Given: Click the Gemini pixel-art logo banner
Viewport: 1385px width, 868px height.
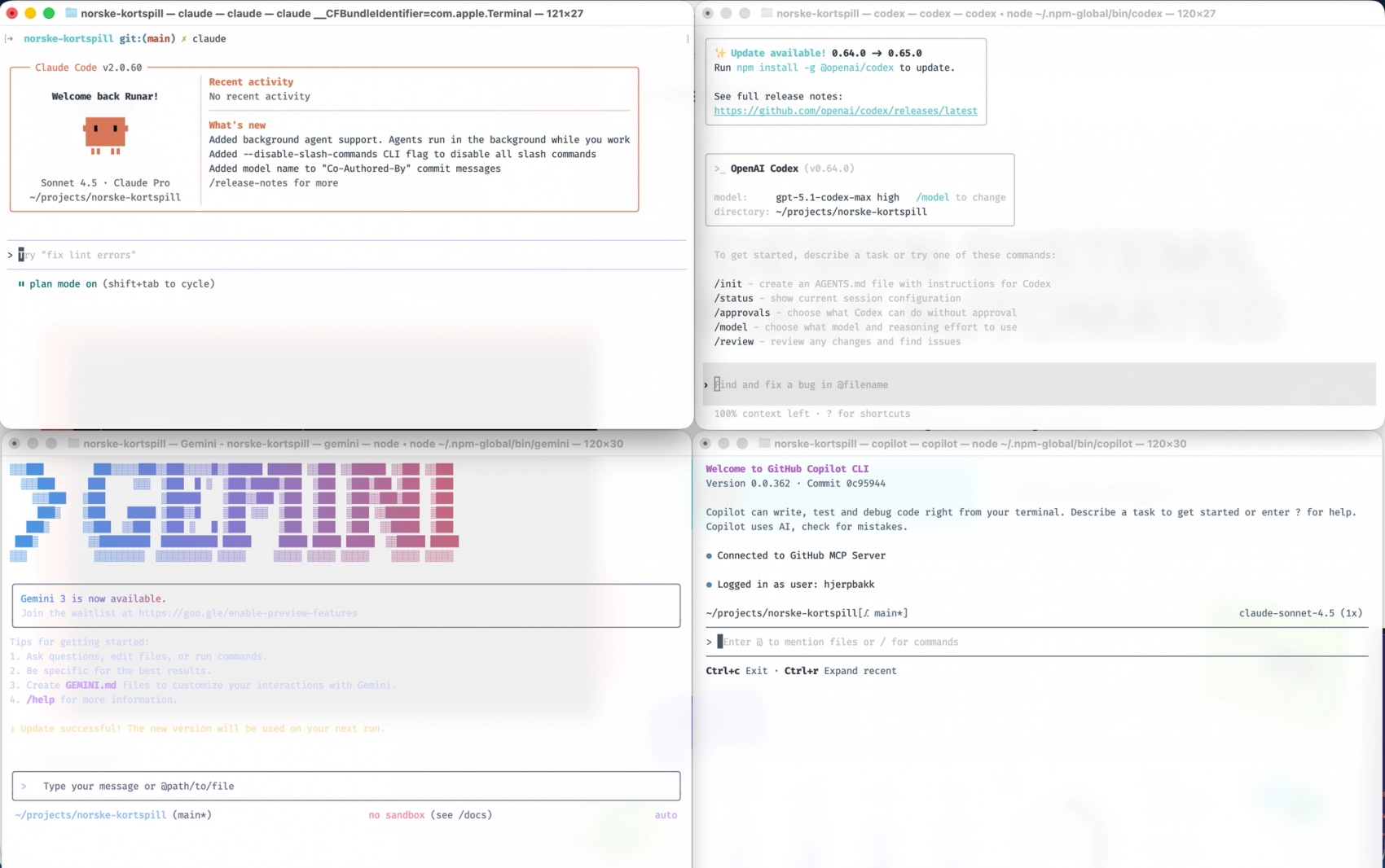Looking at the screenshot, I should pyautogui.click(x=234, y=512).
